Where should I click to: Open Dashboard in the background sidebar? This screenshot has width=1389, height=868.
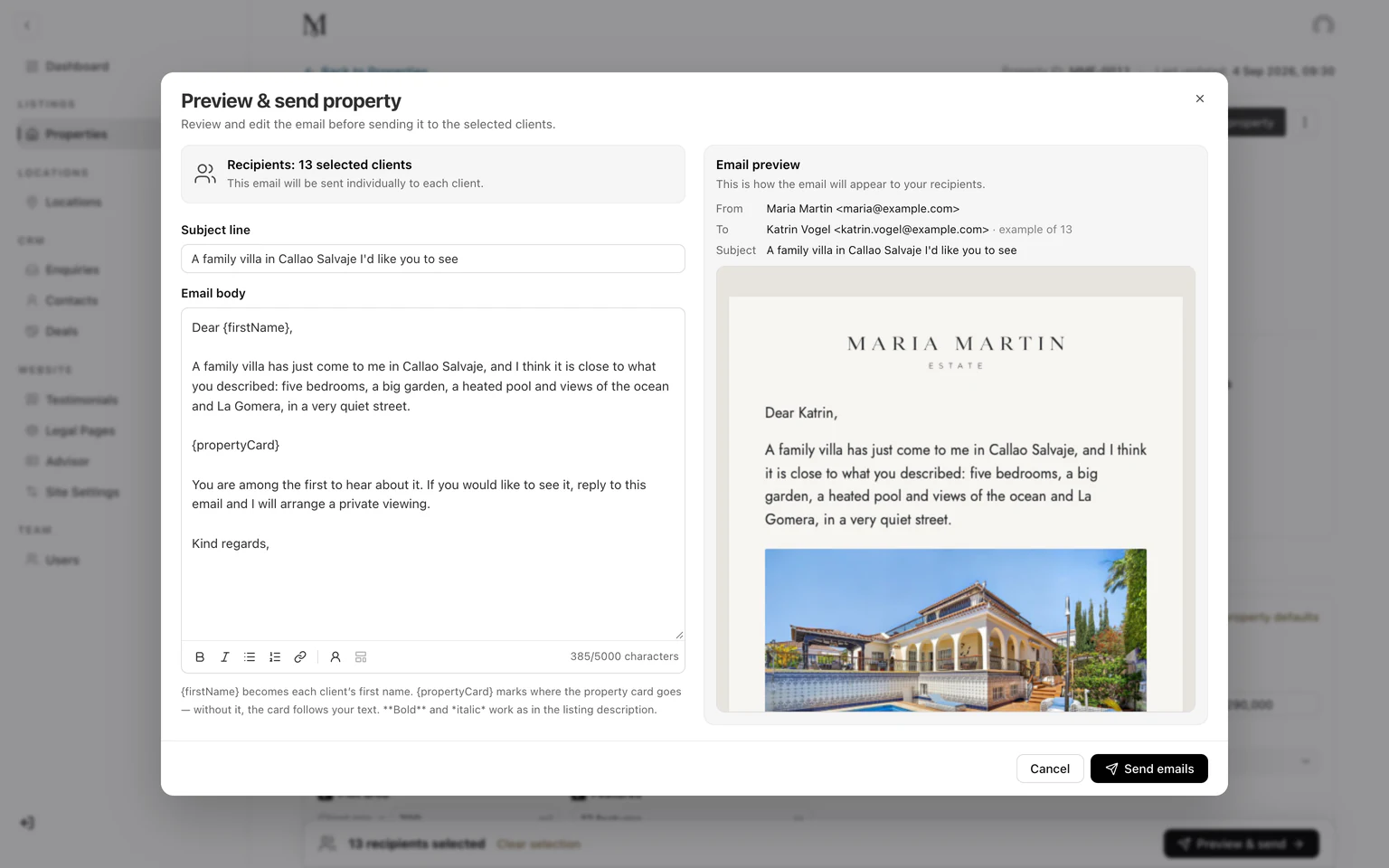(68, 66)
